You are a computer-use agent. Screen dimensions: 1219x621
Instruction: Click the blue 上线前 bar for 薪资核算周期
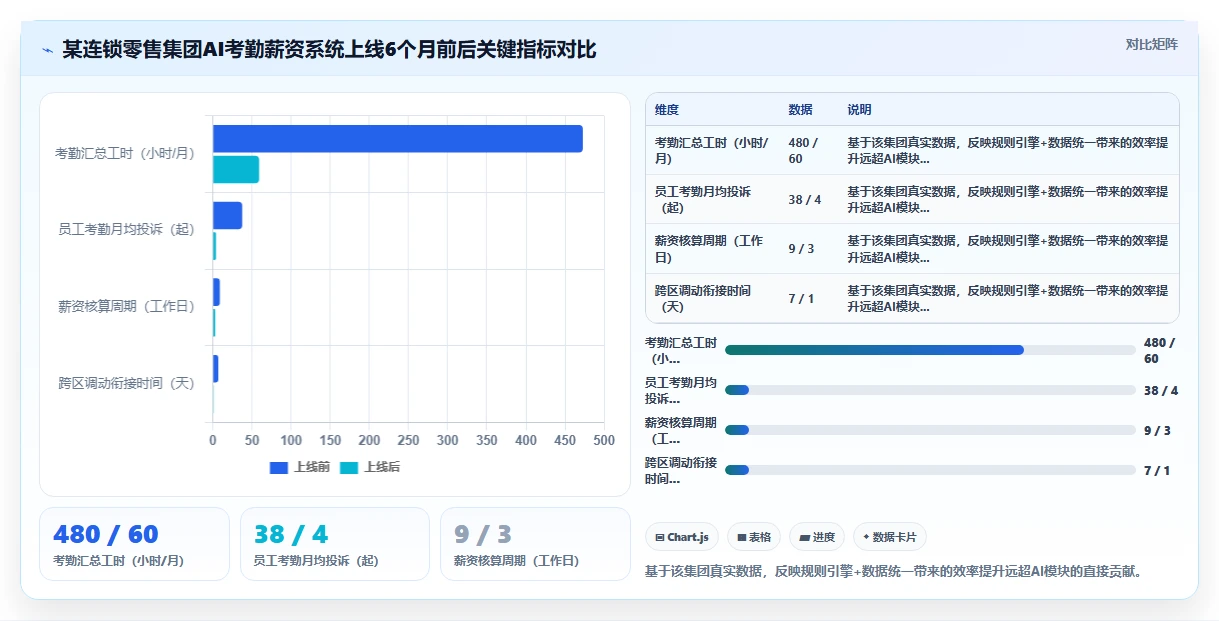pos(216,292)
